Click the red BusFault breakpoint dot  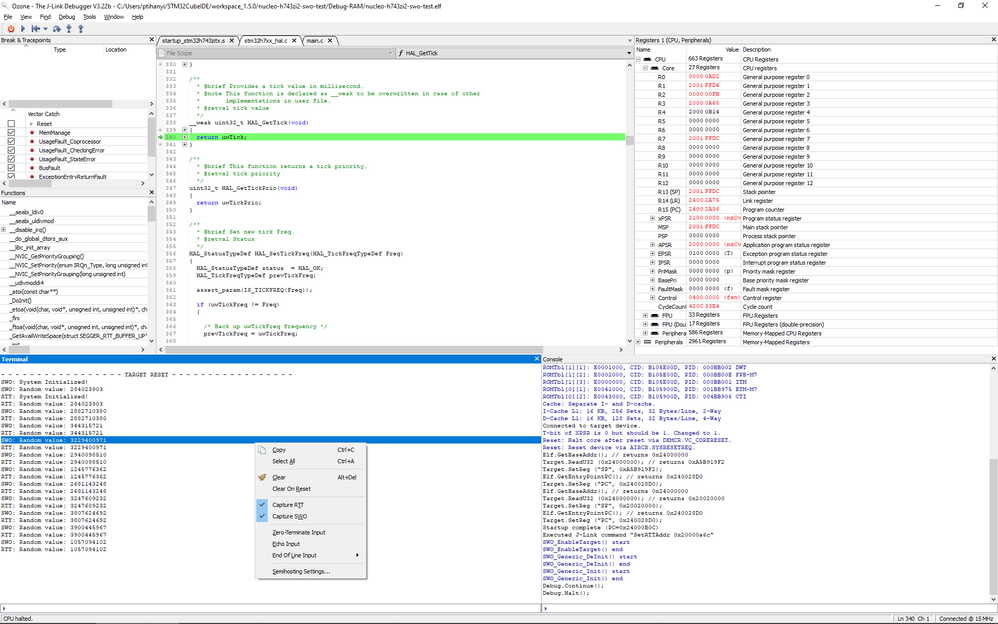click(x=32, y=168)
